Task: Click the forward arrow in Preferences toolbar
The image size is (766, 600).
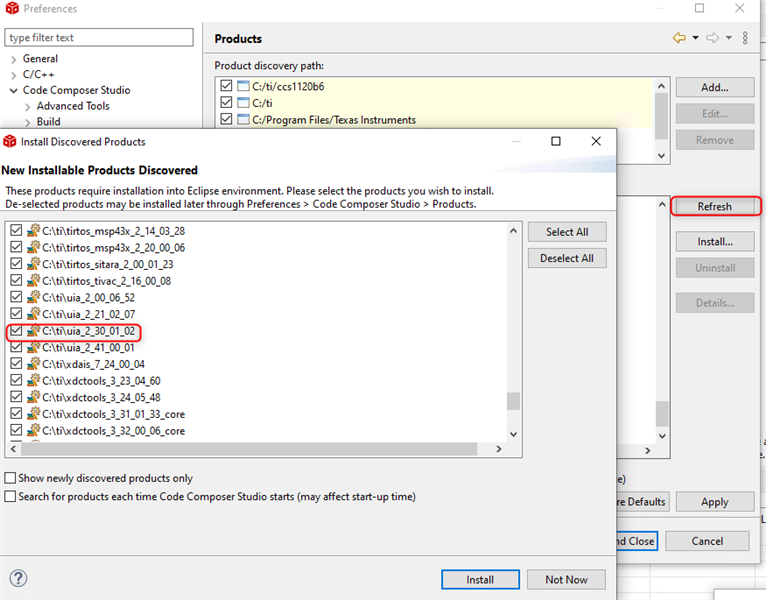Action: [712, 38]
